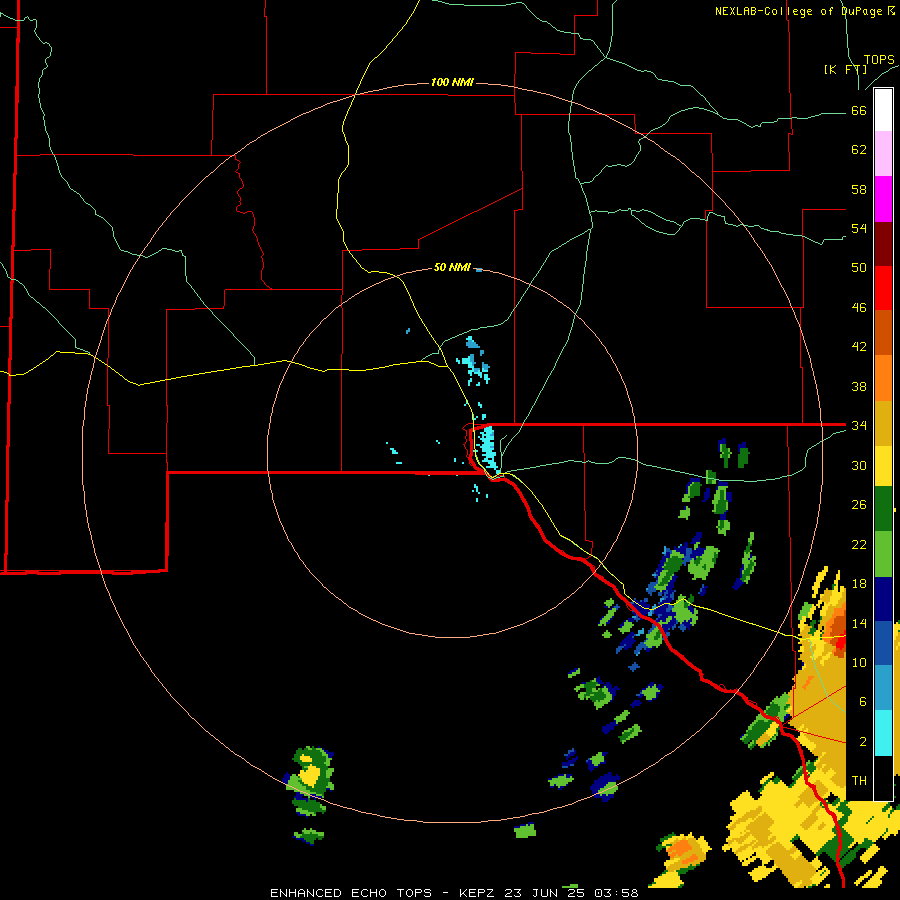Viewport: 900px width, 900px height.
Task: Select the magenta legend color band
Action: (x=883, y=199)
